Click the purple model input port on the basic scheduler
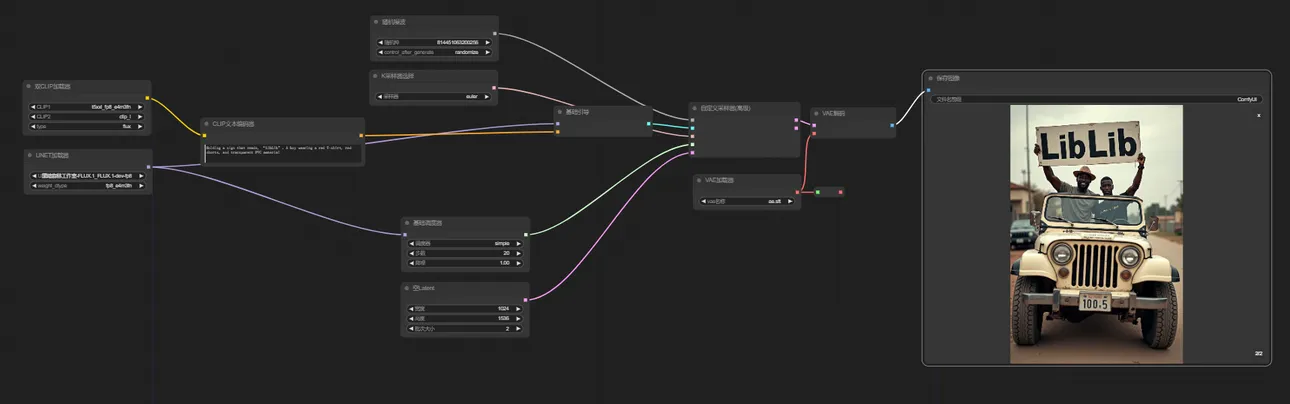The height and width of the screenshot is (404, 1290). (404, 234)
